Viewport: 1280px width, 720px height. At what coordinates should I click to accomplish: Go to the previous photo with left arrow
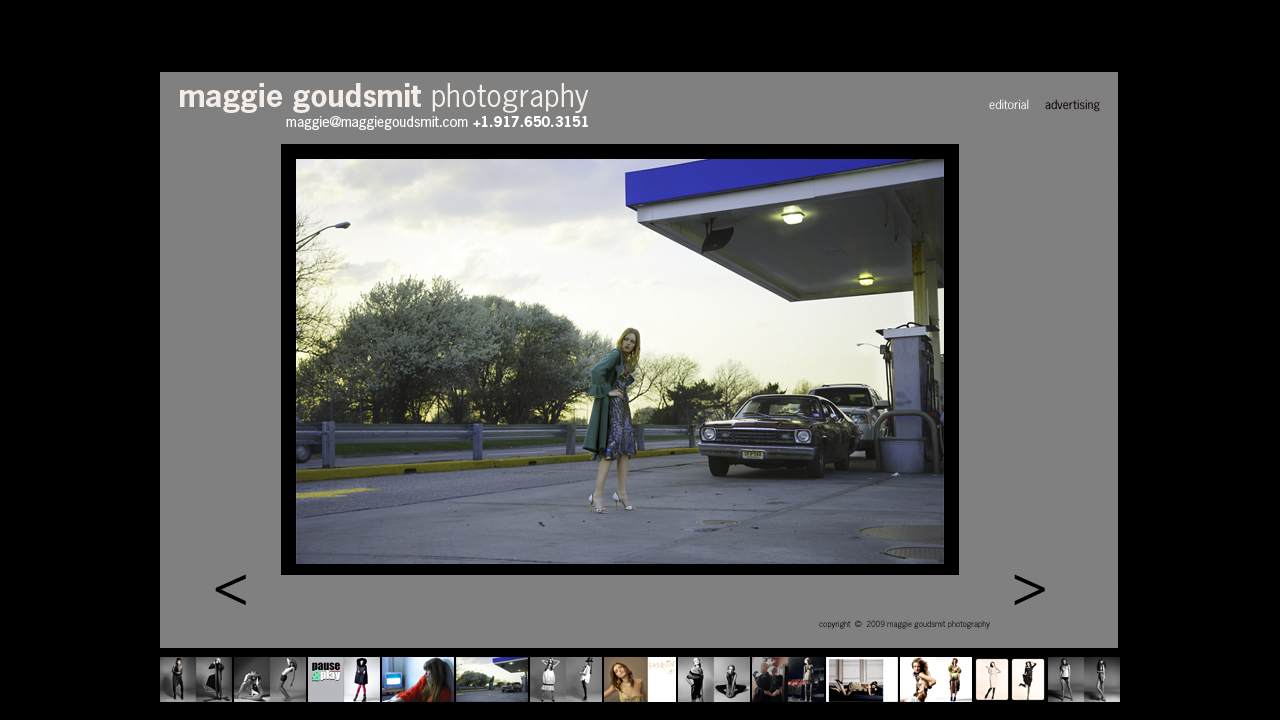pos(230,591)
